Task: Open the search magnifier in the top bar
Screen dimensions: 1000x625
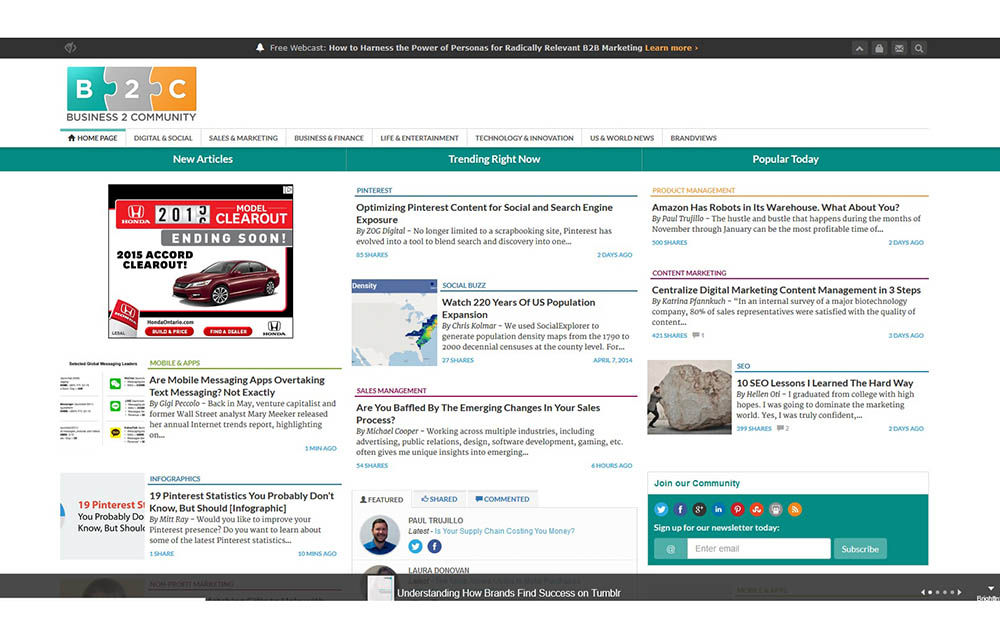Action: pyautogui.click(x=918, y=48)
